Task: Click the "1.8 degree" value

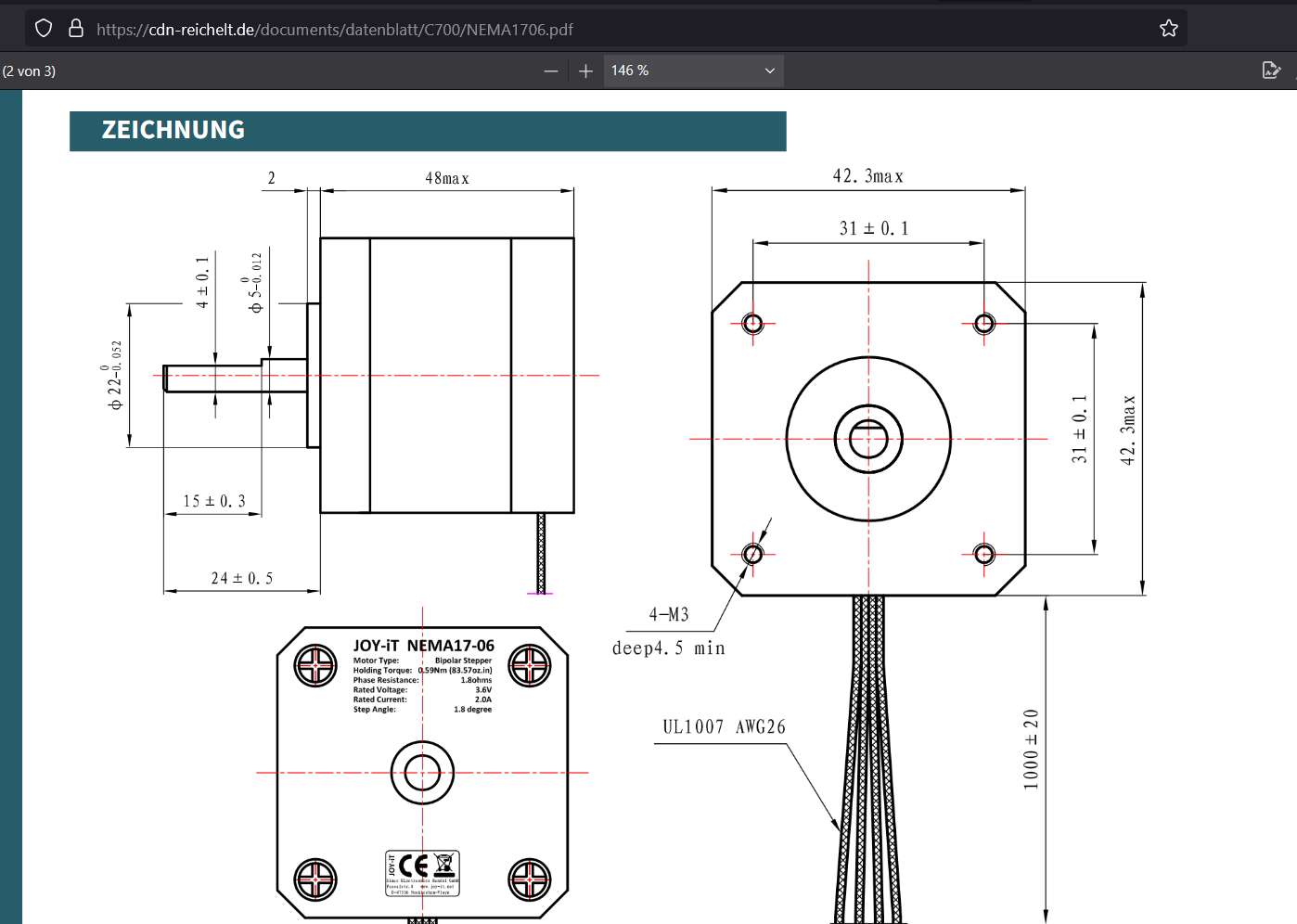Action: (473, 710)
